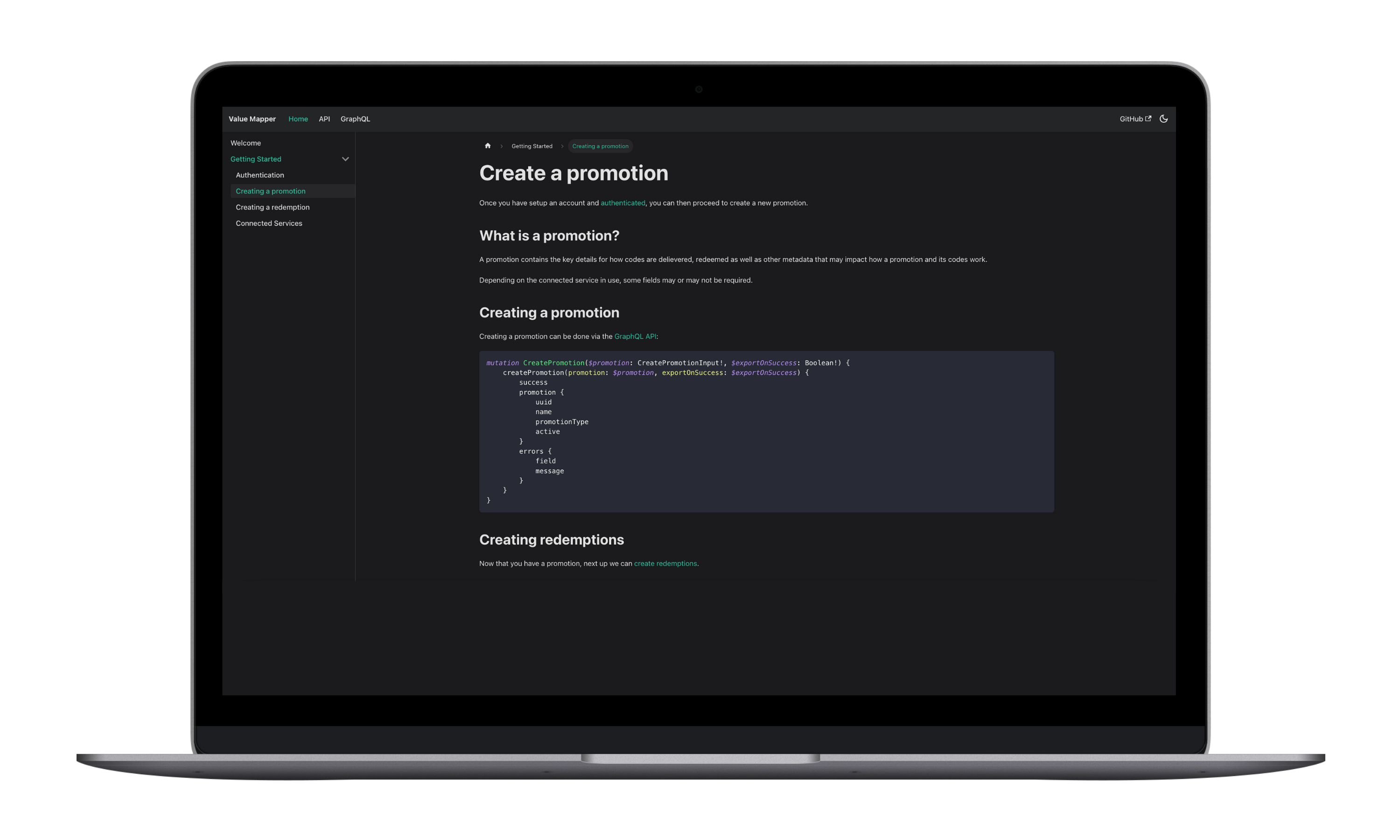1400x840 pixels.
Task: Follow the authenticated link in the intro text
Action: pos(623,203)
